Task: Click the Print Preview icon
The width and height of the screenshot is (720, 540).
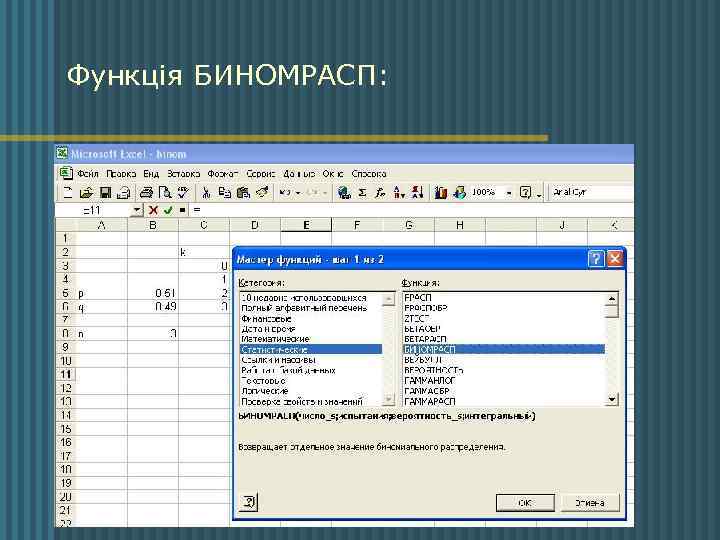Action: point(164,192)
